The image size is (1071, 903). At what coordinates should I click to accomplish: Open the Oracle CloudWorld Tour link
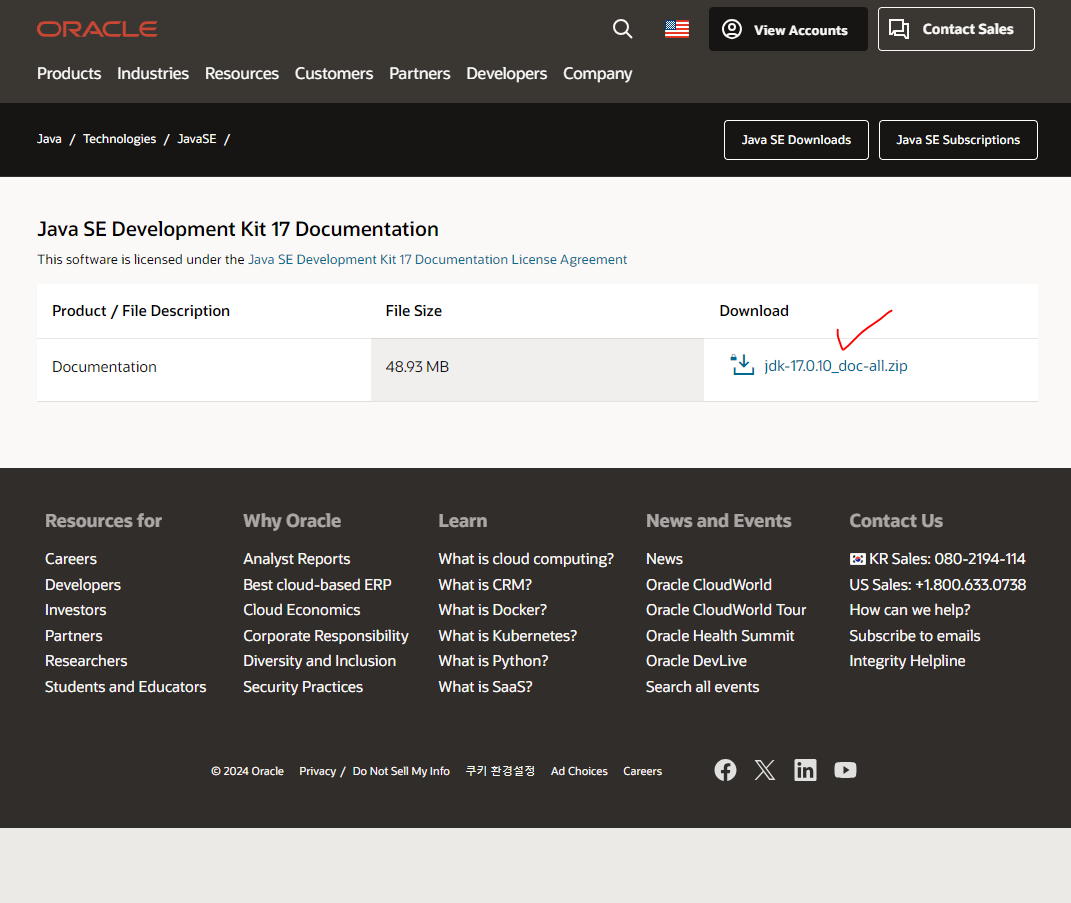click(x=726, y=610)
